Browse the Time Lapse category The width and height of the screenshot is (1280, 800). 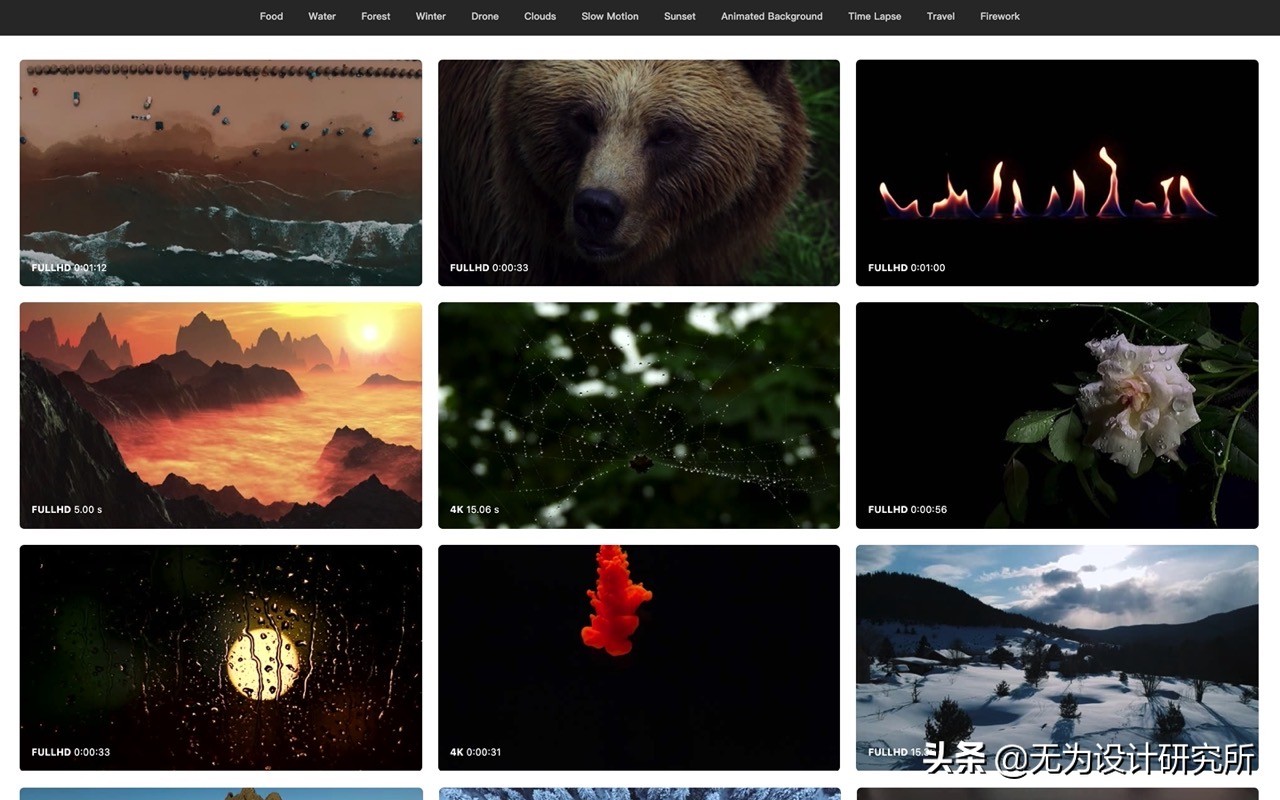875,16
